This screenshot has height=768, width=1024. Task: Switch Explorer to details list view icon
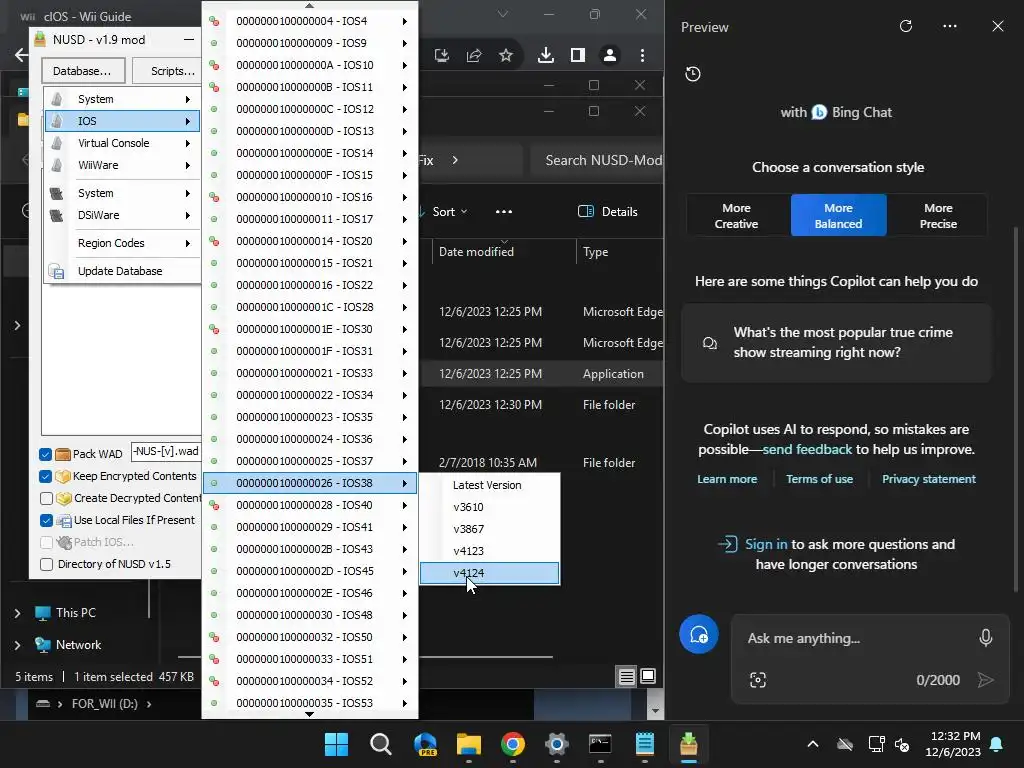626,677
